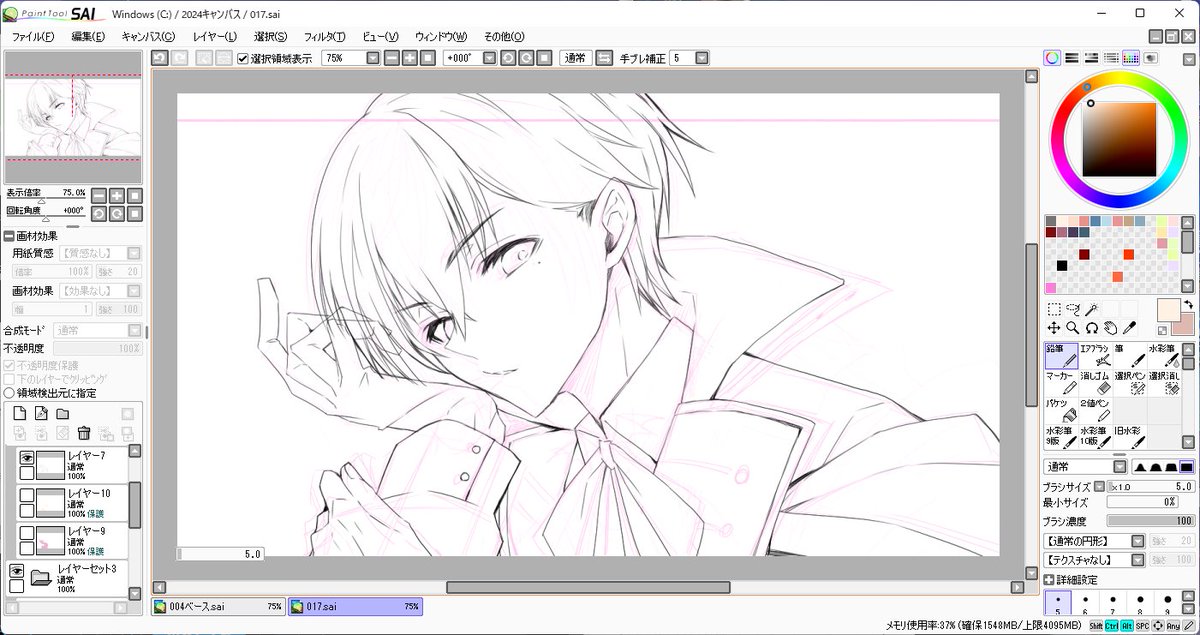The width and height of the screenshot is (1200, 635).
Task: Toggle the swatches panel button
Action: [x=1131, y=58]
